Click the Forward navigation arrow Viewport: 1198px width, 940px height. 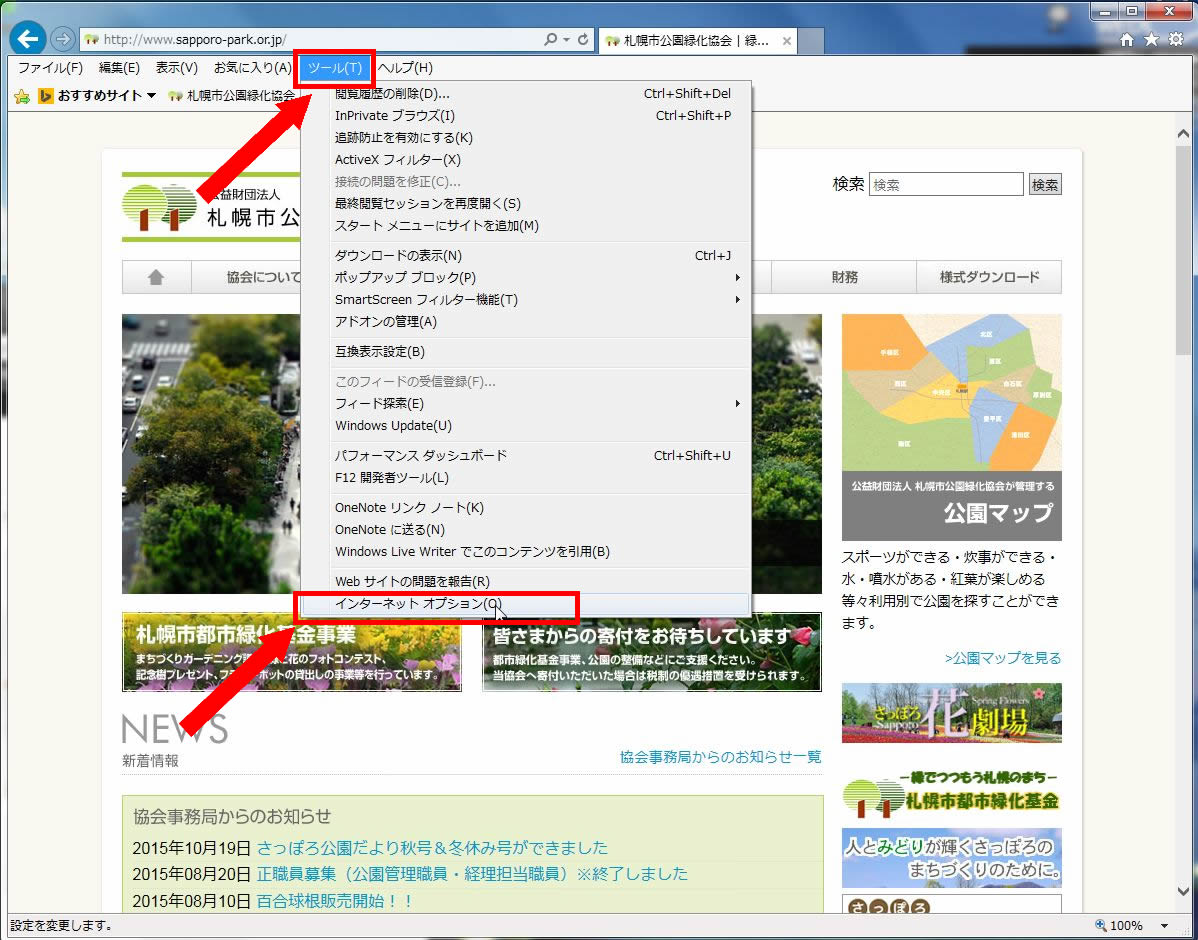click(x=62, y=40)
